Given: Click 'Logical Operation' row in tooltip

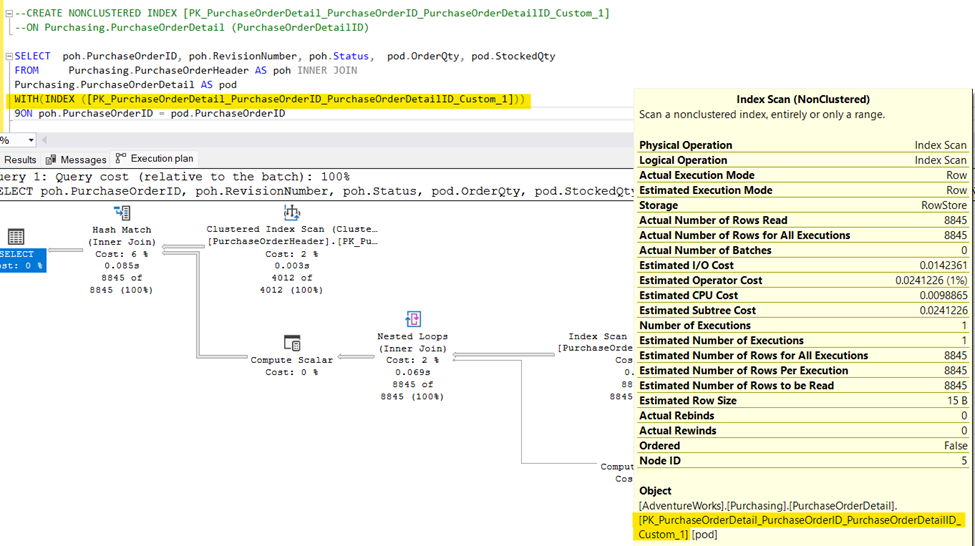Looking at the screenshot, I should (803, 160).
